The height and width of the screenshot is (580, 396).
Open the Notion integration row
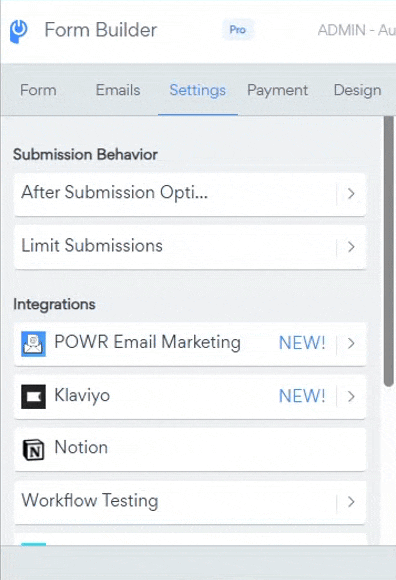pyautogui.click(x=190, y=449)
